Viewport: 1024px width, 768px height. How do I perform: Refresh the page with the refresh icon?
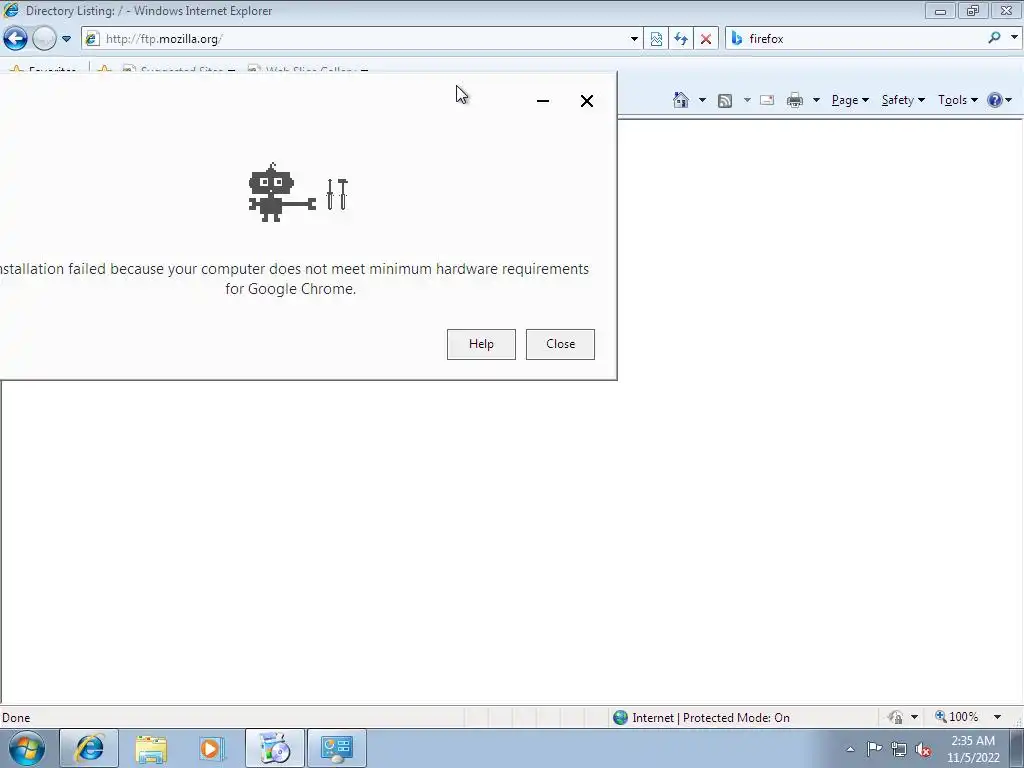point(681,39)
